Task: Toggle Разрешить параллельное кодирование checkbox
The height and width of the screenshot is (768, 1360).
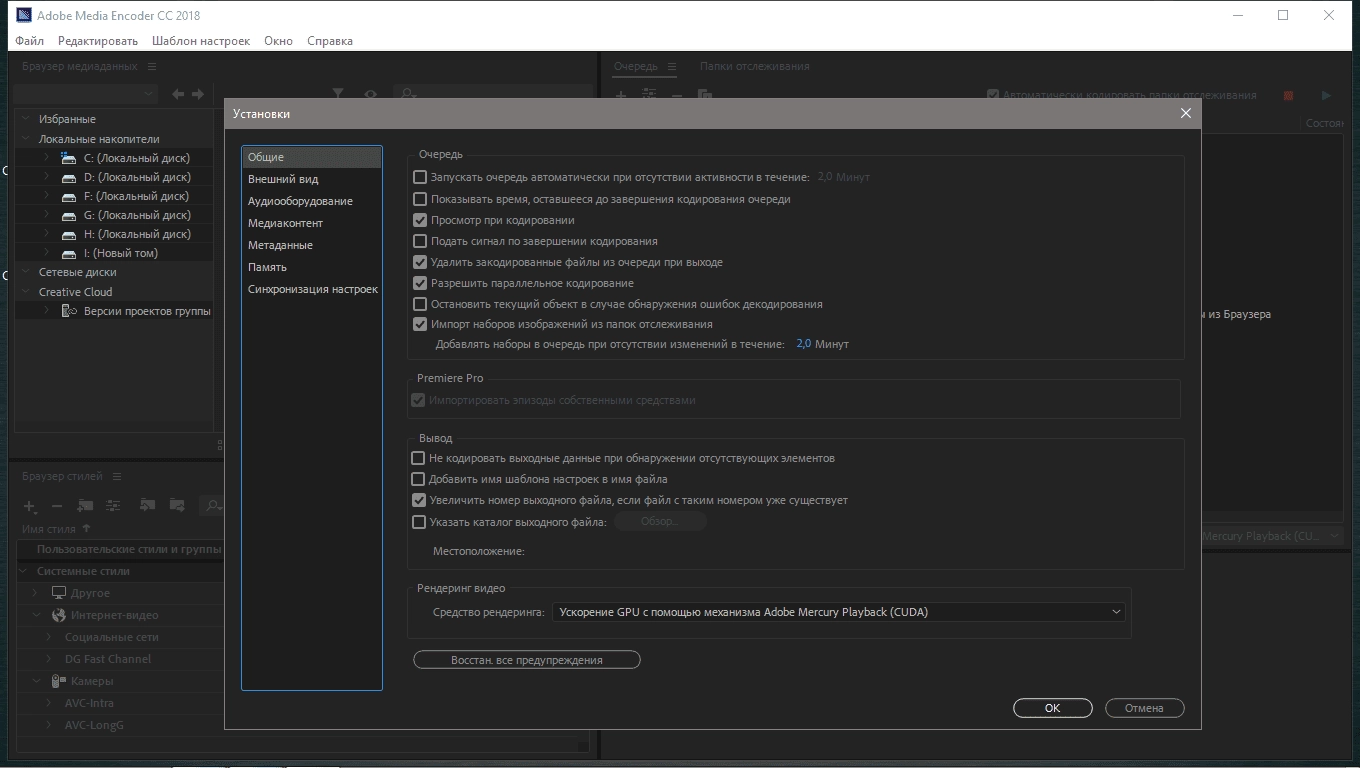Action: (x=420, y=283)
